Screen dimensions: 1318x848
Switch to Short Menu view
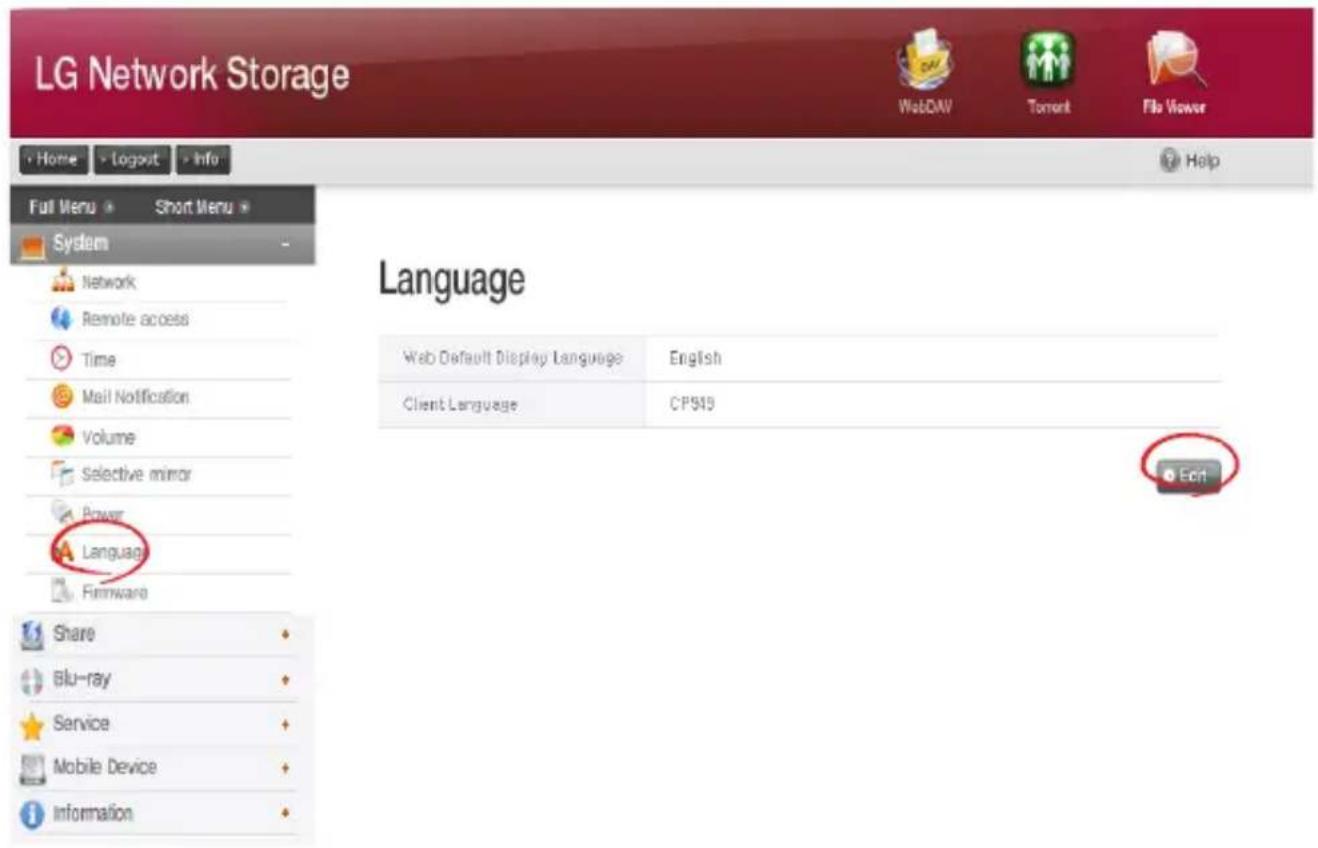[x=202, y=207]
